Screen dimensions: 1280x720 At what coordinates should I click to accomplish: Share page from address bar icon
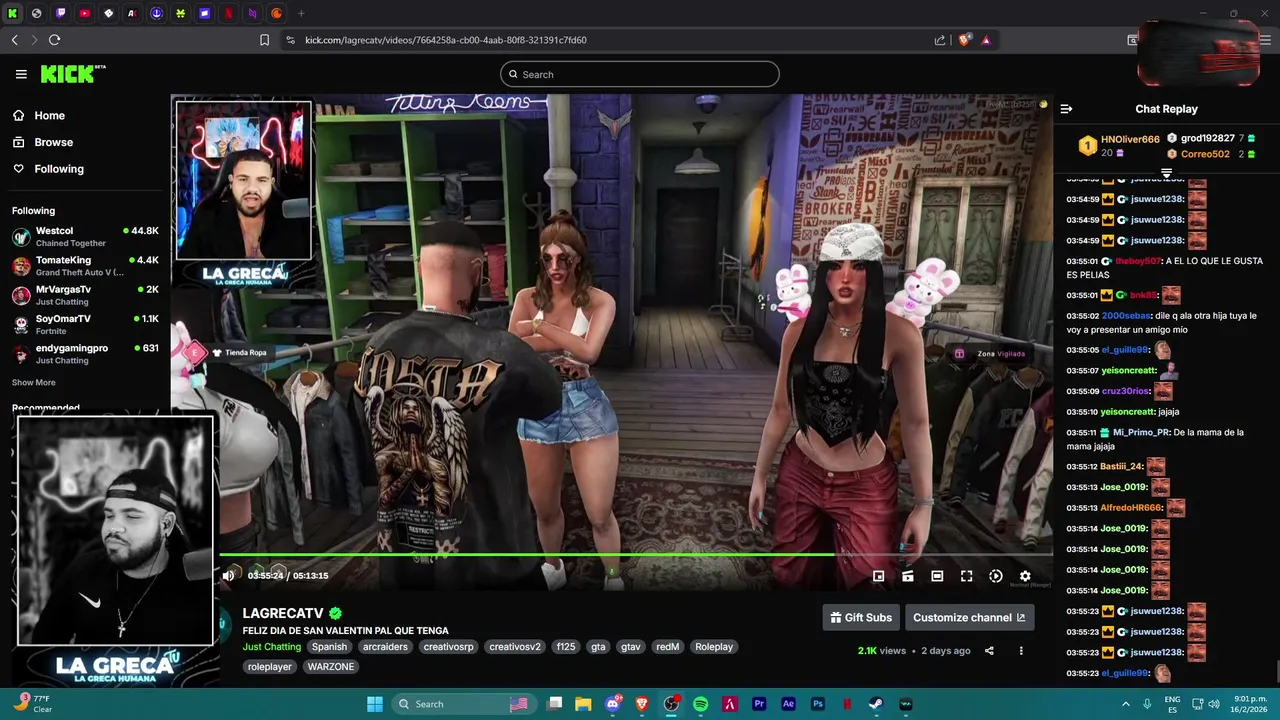[940, 40]
